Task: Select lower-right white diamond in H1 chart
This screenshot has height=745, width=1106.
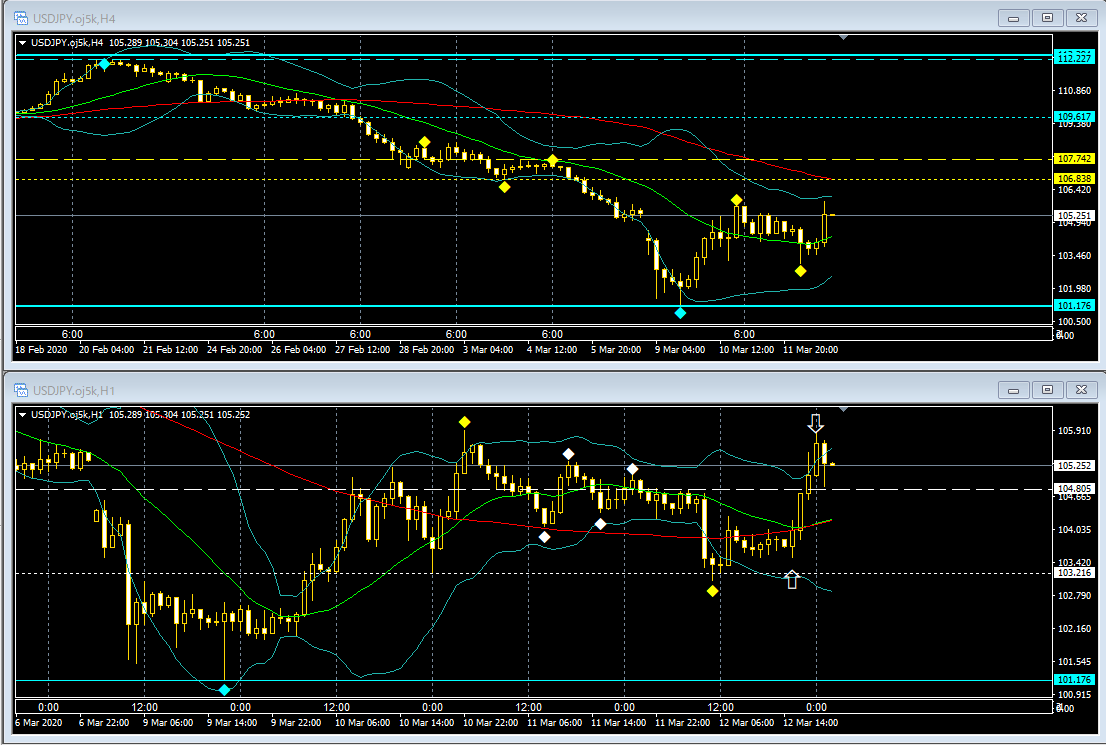Action: point(600,523)
